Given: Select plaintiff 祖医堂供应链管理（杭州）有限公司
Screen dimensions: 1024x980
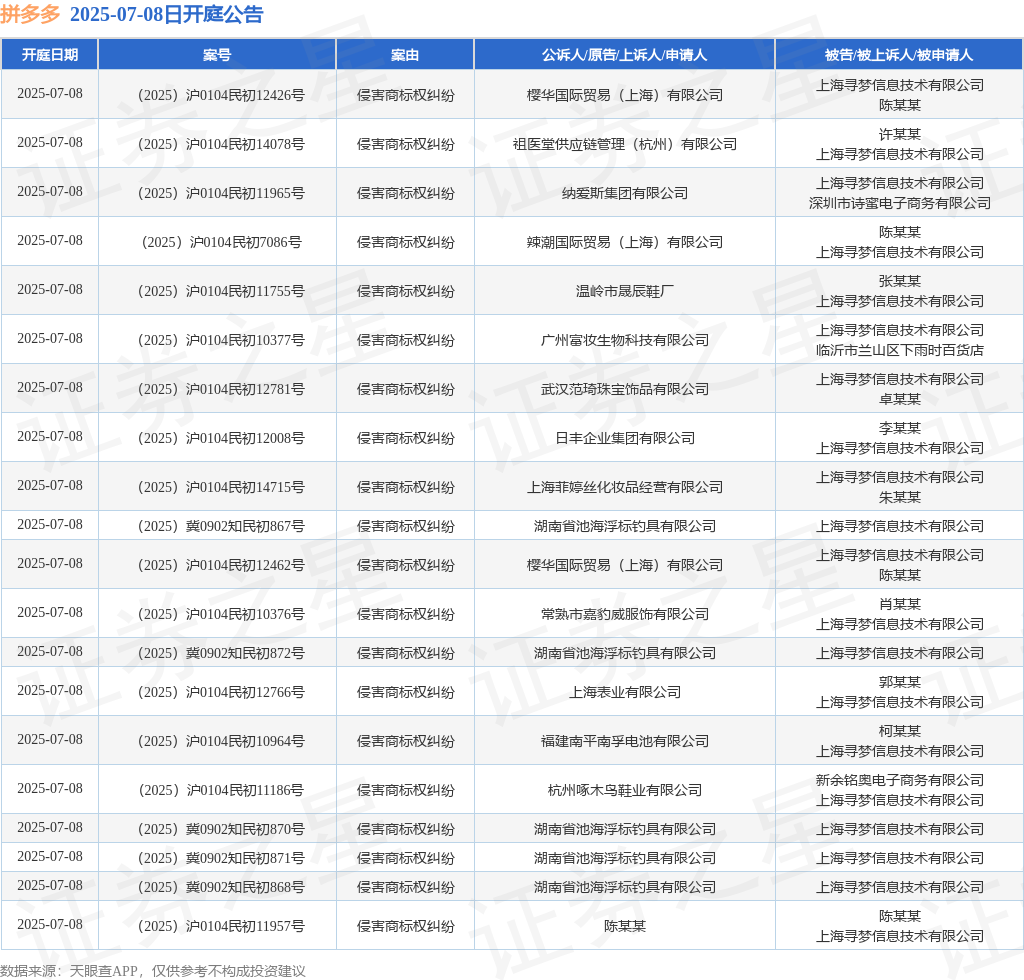Looking at the screenshot, I should (624, 144).
